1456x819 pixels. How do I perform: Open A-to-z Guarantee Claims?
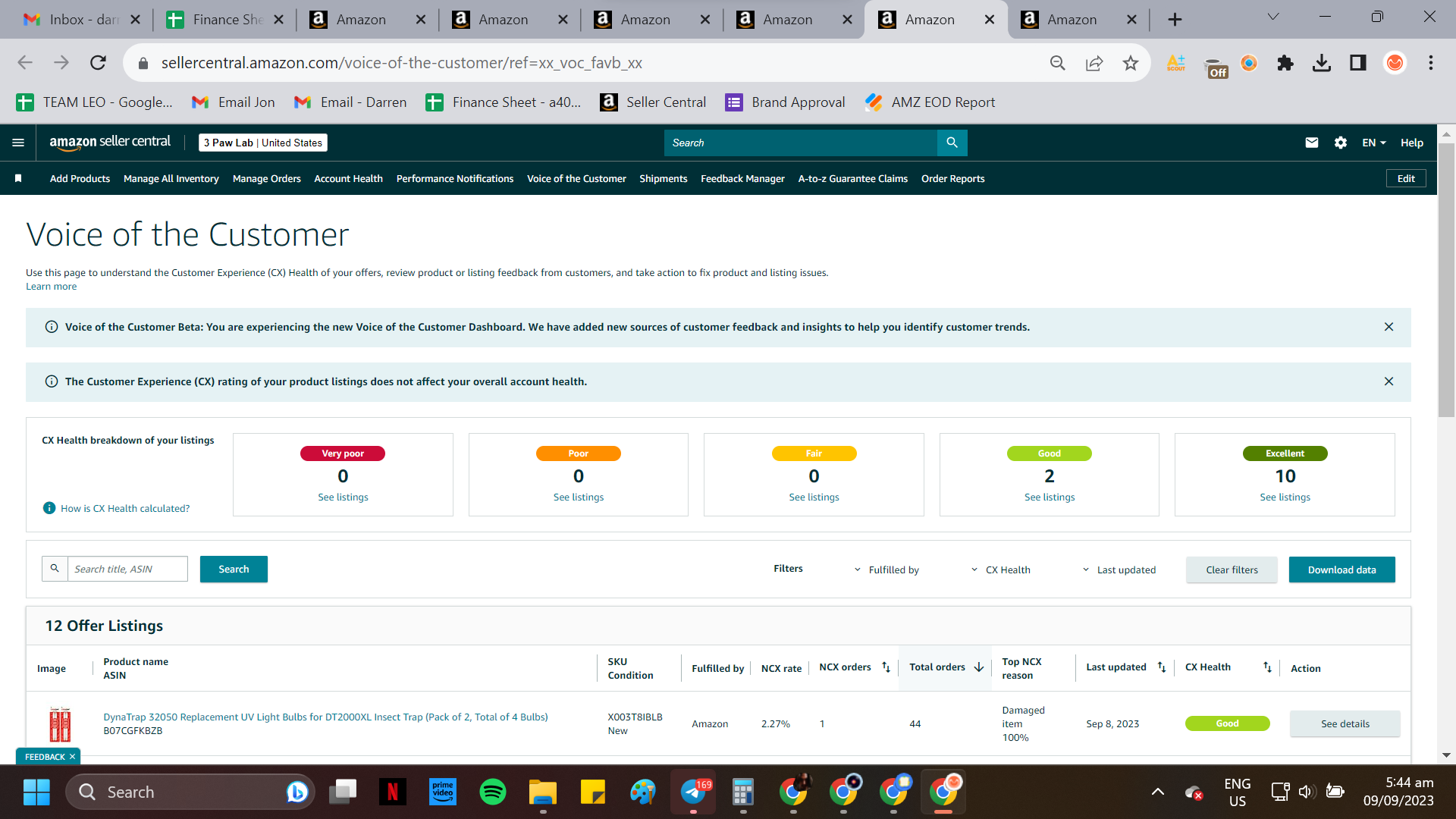click(x=852, y=179)
